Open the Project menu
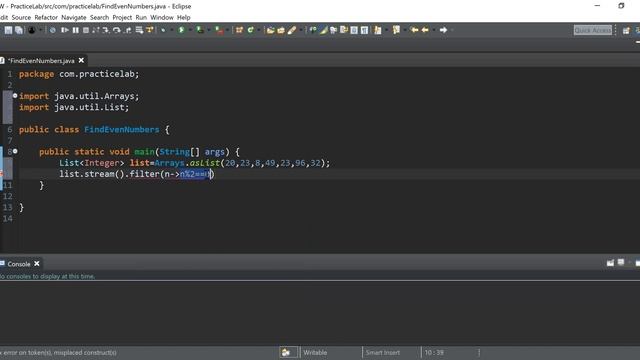 (x=122, y=18)
